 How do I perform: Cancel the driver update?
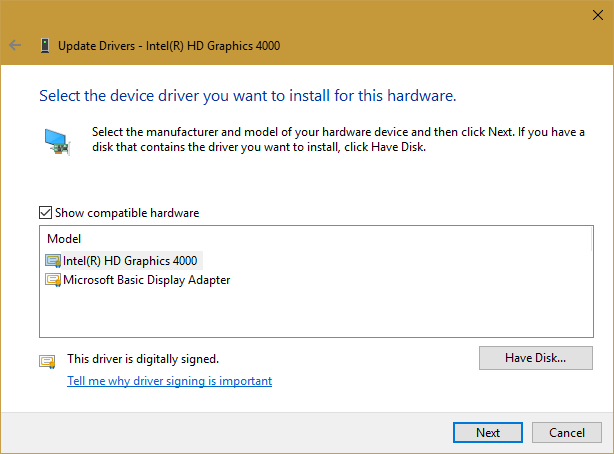tap(567, 432)
